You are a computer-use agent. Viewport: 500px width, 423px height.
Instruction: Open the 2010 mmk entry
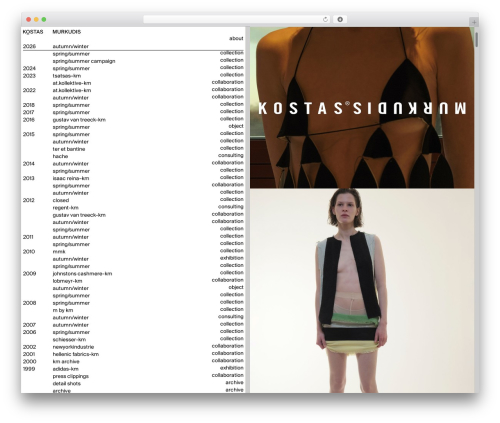(x=59, y=252)
